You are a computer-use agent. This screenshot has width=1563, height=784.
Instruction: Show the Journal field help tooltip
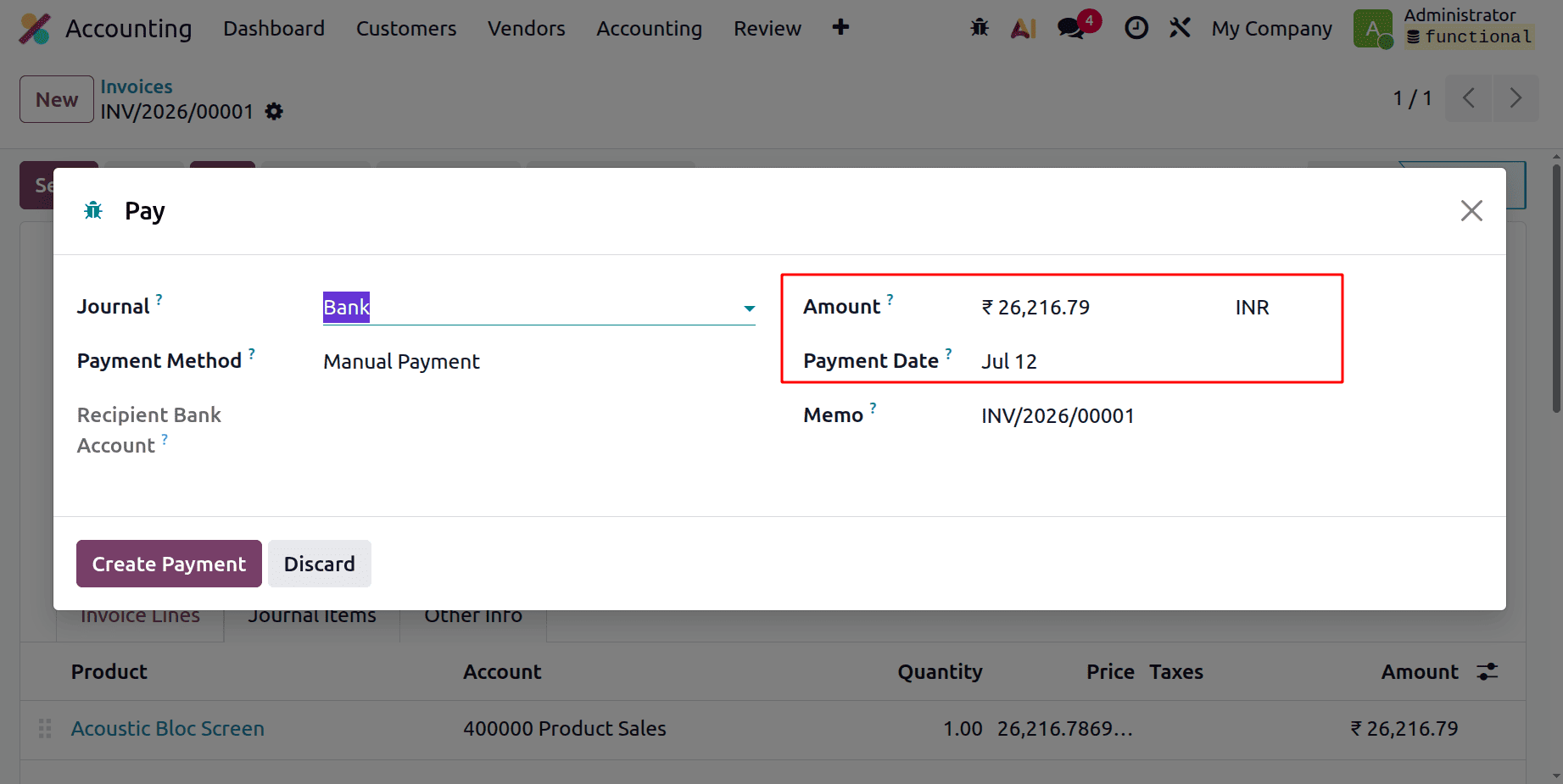159,299
